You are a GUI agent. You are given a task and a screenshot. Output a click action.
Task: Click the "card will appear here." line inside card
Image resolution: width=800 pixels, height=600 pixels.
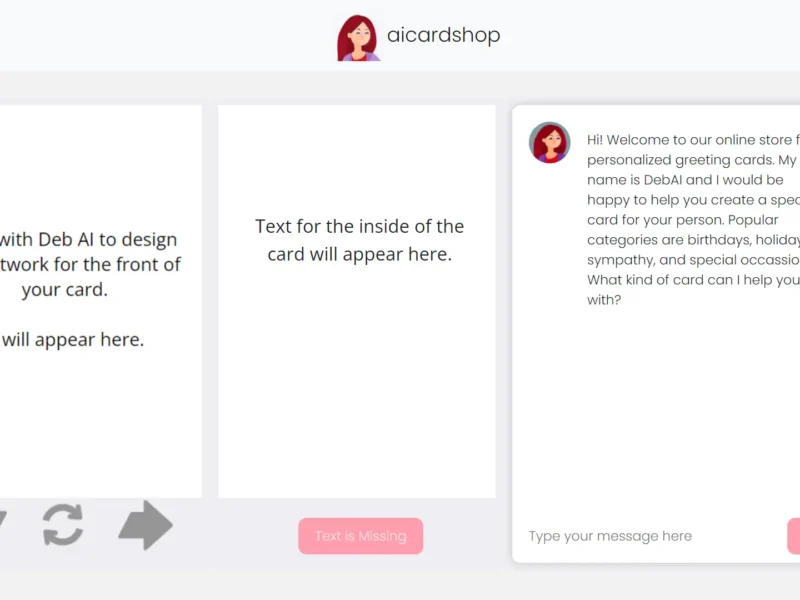point(359,254)
